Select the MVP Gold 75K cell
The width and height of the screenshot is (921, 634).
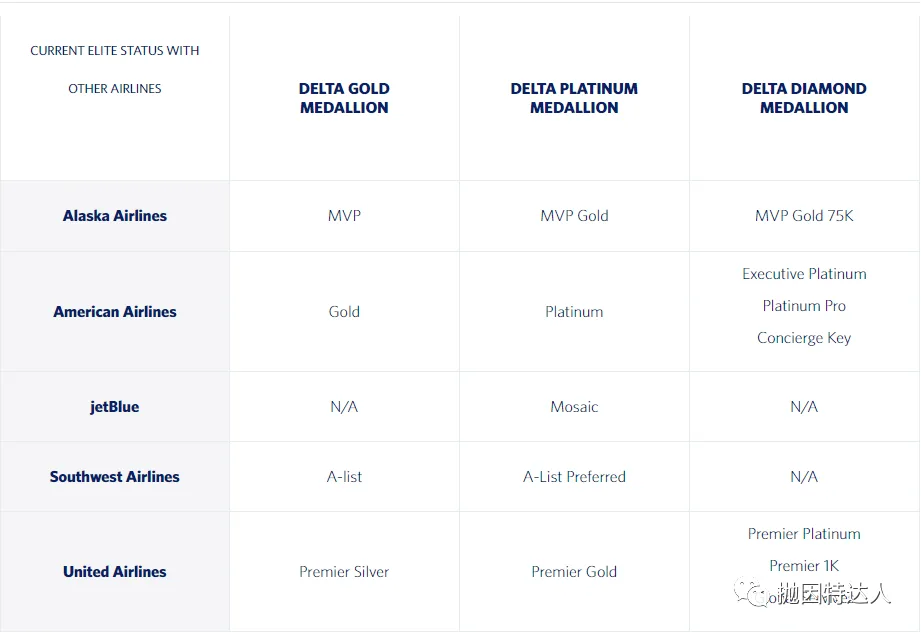click(x=804, y=216)
